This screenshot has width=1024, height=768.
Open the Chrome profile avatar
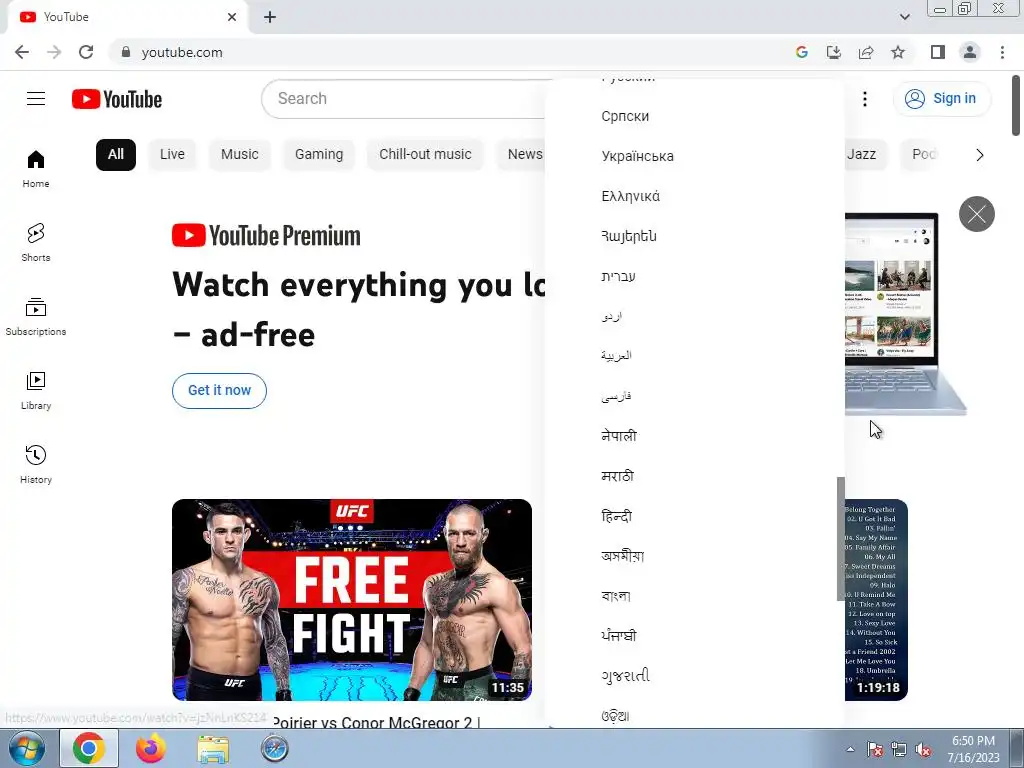pyautogui.click(x=970, y=52)
